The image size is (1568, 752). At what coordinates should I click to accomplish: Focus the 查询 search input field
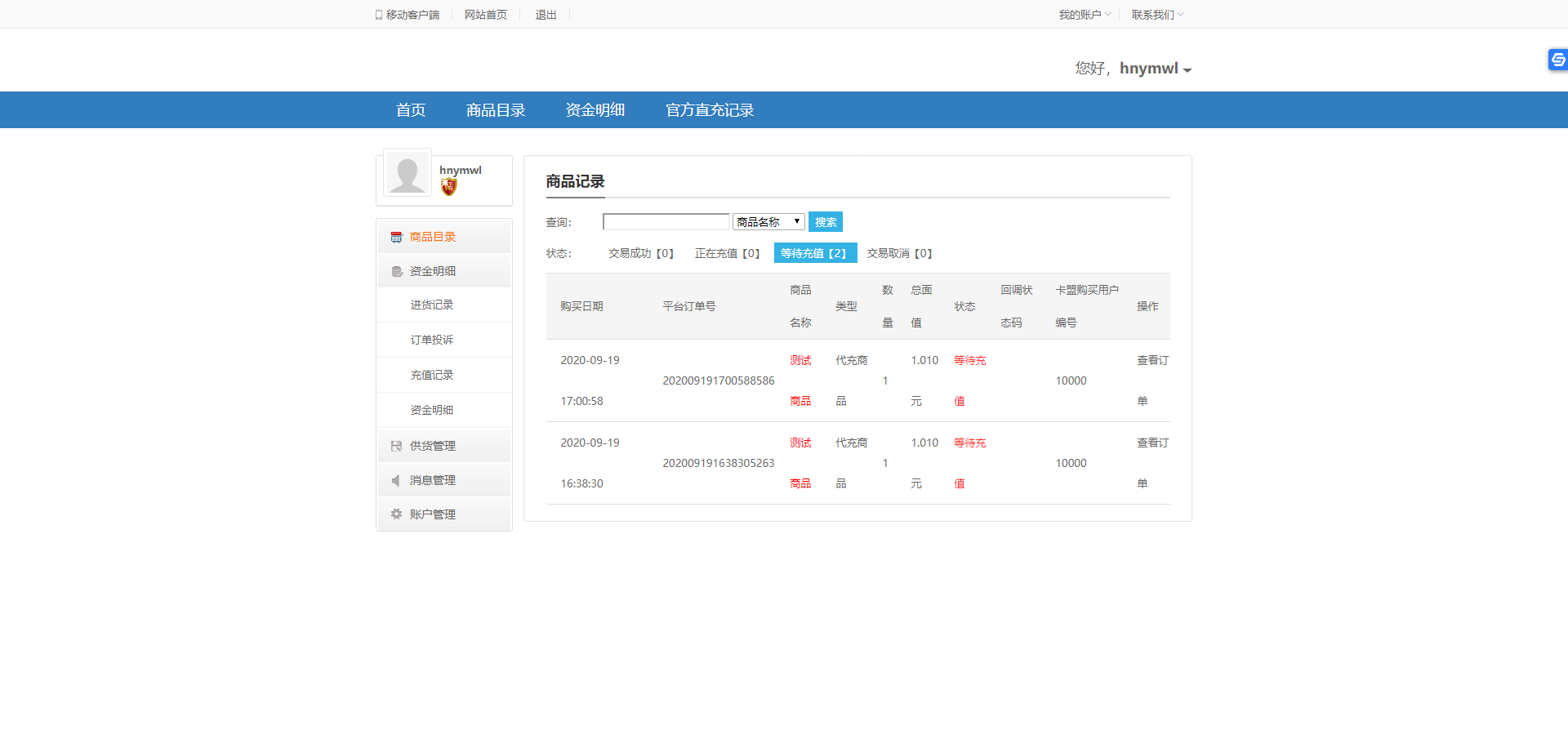(x=666, y=222)
